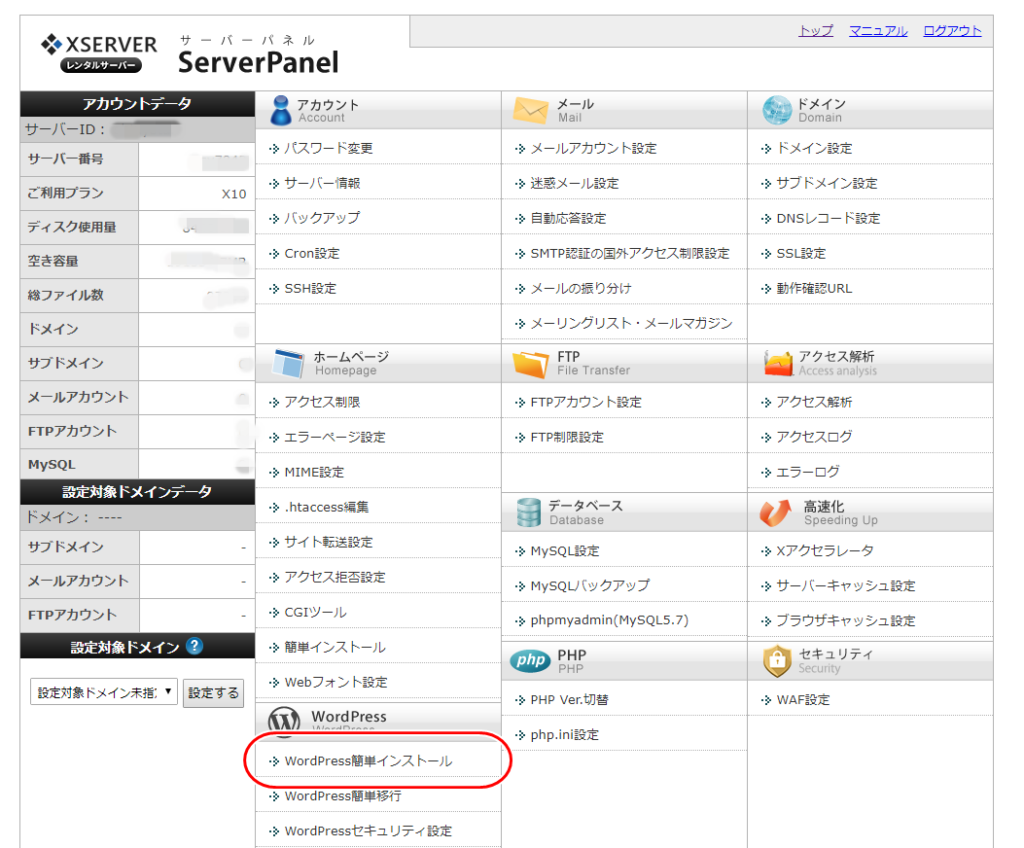
Task: Open MIME設定
Action: (314, 472)
